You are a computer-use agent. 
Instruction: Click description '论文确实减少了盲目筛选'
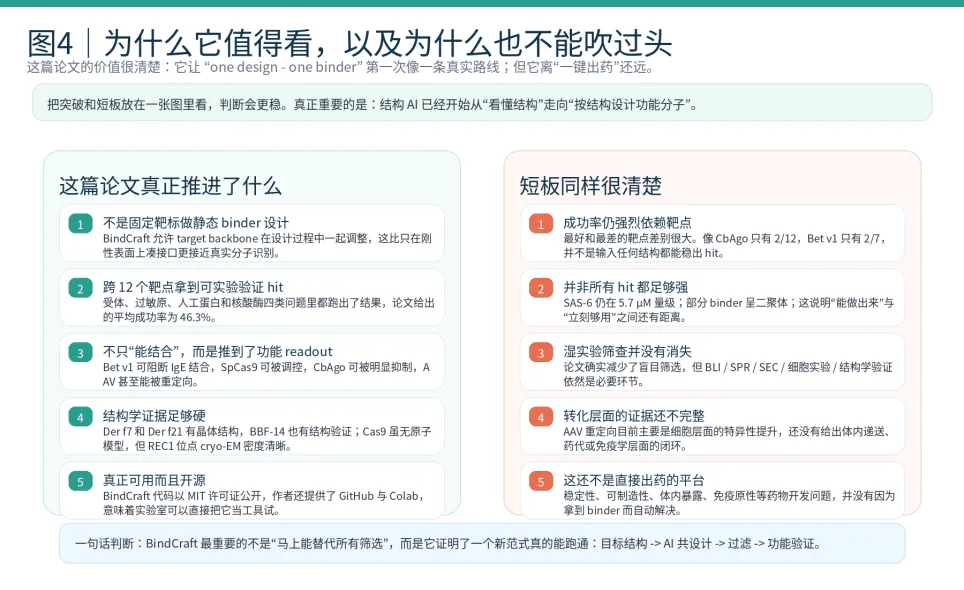click(728, 374)
